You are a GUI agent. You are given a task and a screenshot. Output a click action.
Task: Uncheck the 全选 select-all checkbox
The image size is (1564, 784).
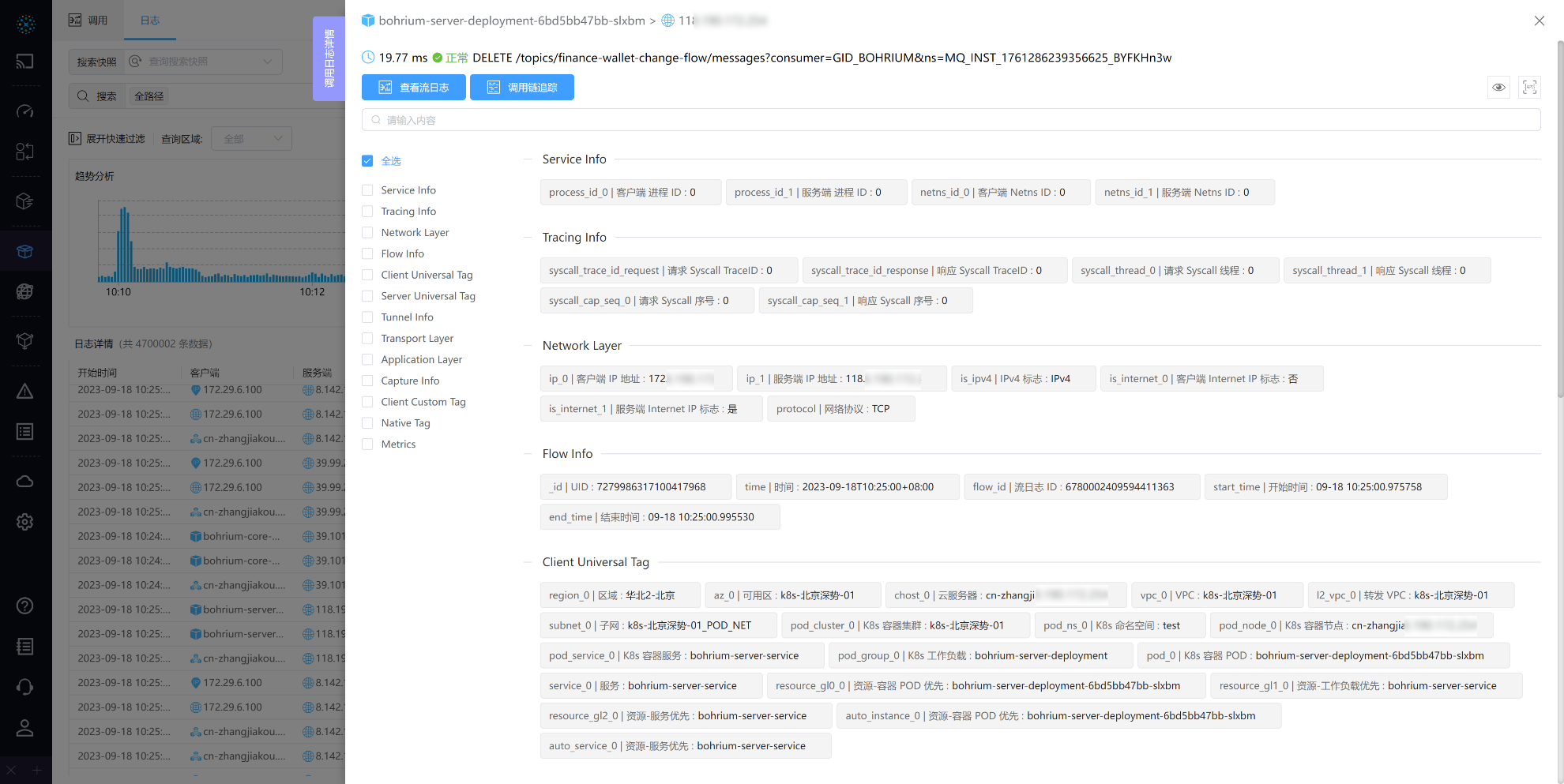pos(367,161)
